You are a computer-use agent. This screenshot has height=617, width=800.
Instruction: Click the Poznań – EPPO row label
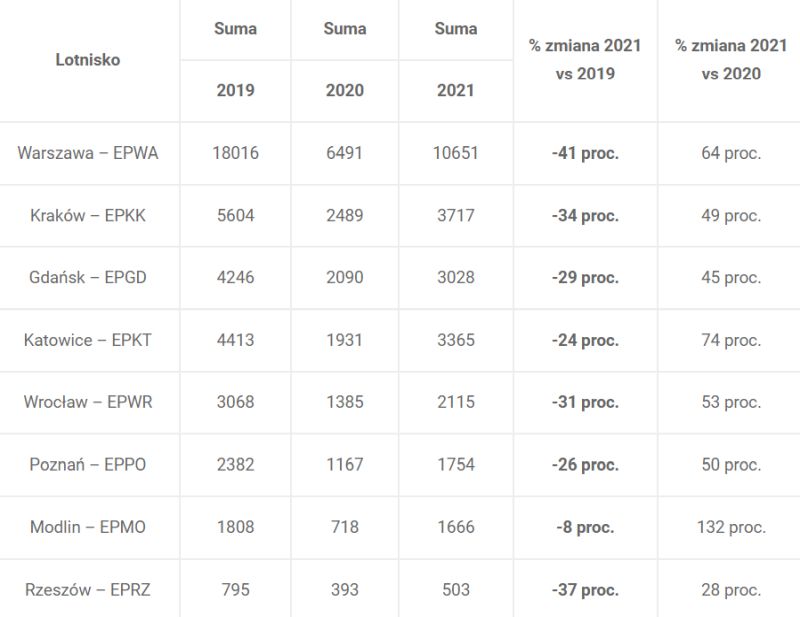[x=88, y=464]
